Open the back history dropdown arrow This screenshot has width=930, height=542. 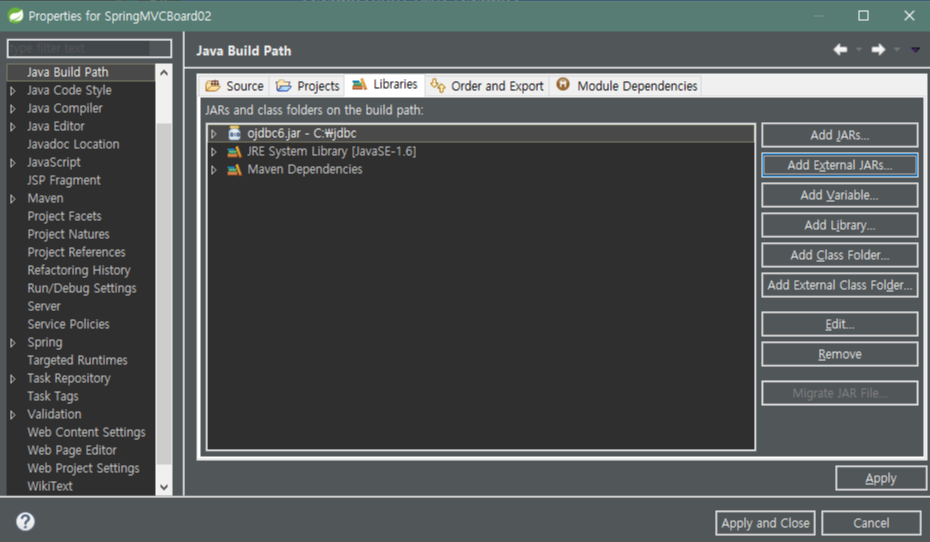(x=858, y=50)
